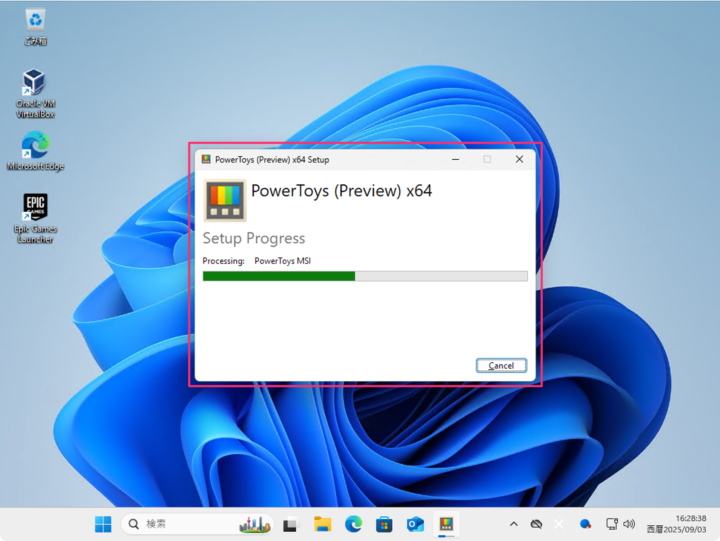Click the blue circle icon in the system tray
This screenshot has width=720, height=541.
(x=585, y=524)
